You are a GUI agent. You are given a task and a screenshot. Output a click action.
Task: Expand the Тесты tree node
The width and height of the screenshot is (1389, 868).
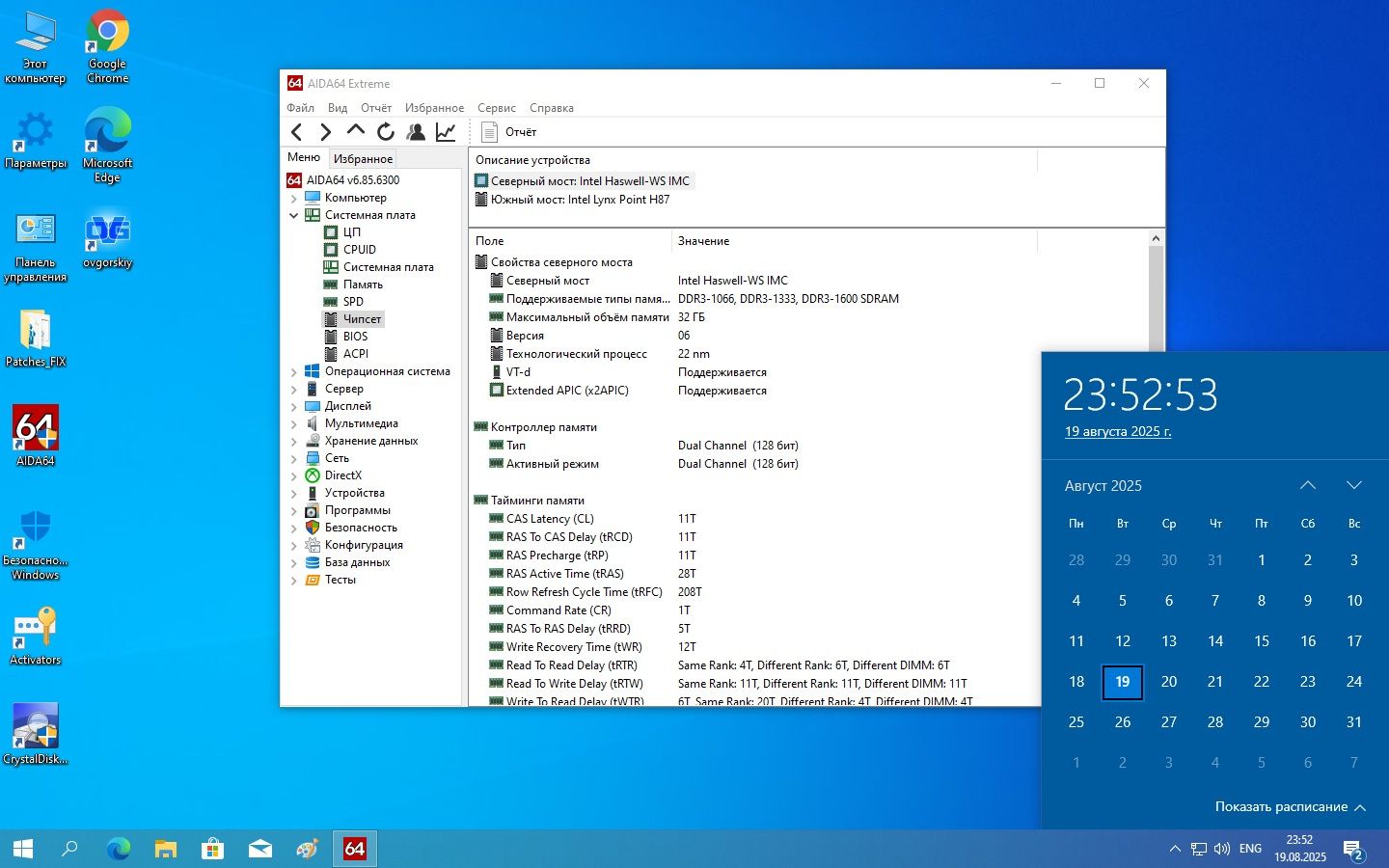coord(293,580)
